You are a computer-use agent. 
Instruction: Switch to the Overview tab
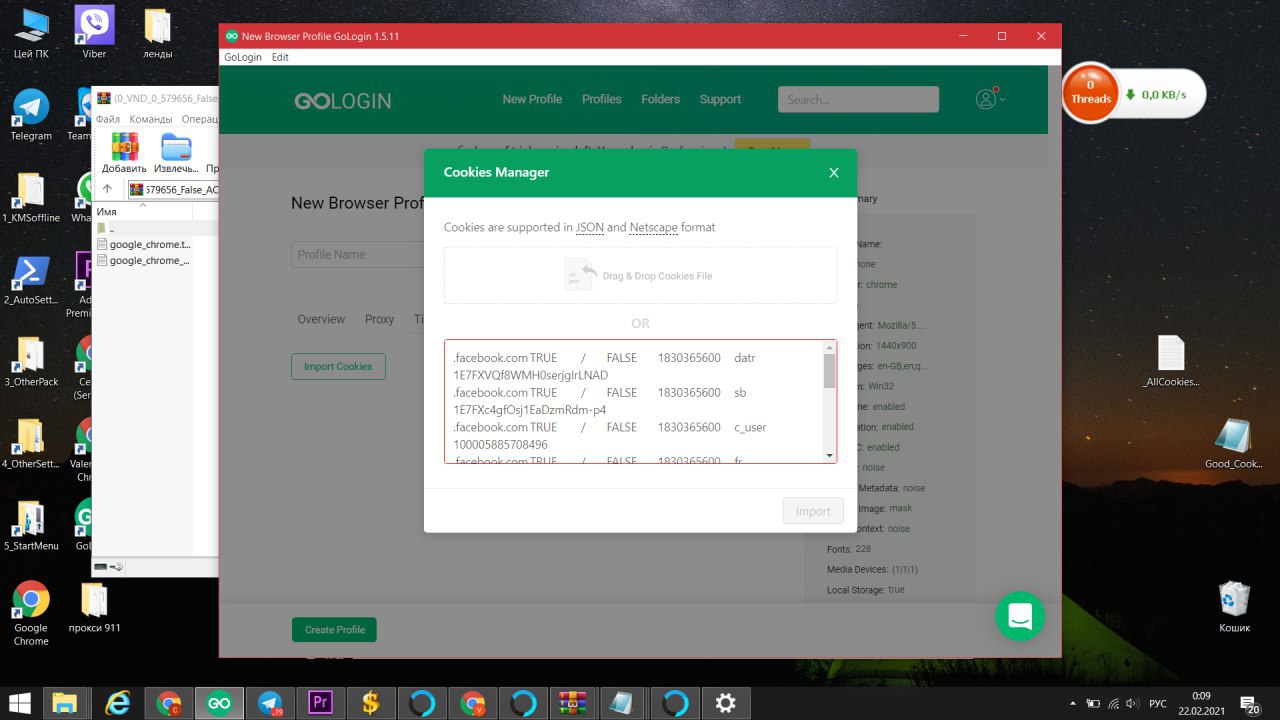click(321, 319)
